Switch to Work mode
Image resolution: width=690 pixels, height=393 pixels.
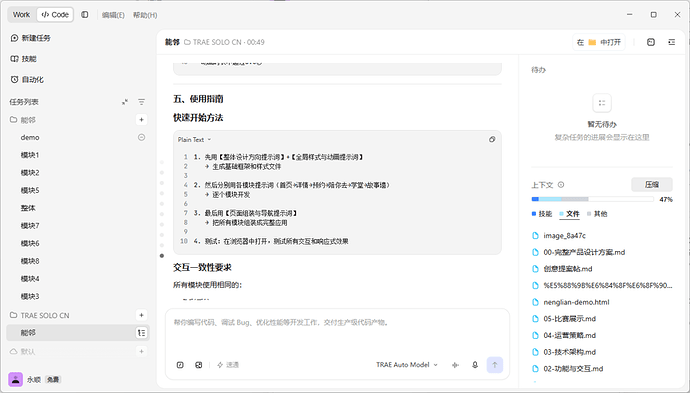pyautogui.click(x=22, y=15)
